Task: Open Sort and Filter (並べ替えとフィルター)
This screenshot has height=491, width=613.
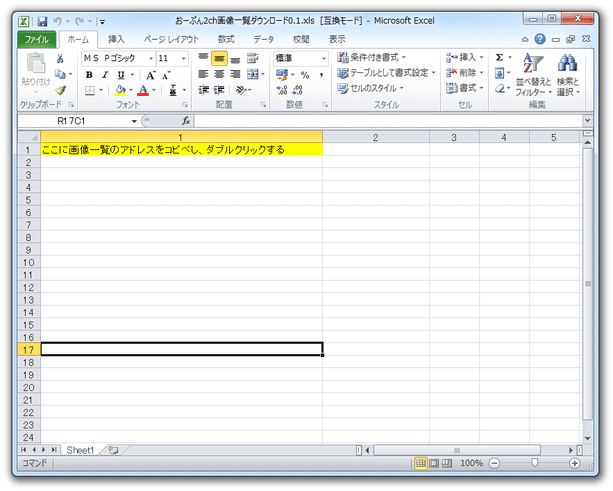Action: [533, 75]
